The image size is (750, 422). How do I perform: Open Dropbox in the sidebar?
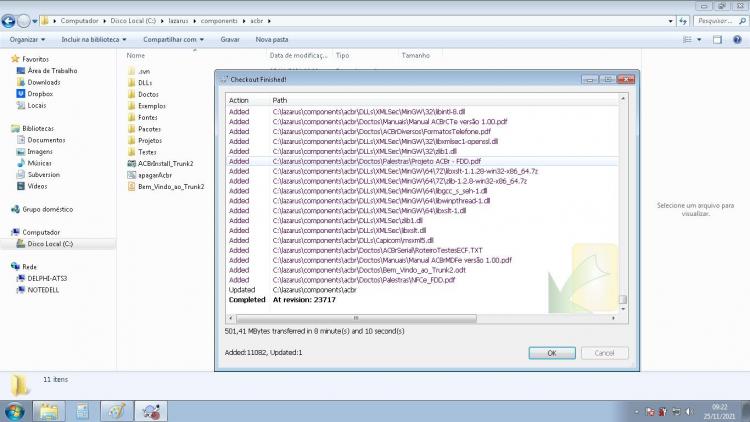pyautogui.click(x=35, y=94)
